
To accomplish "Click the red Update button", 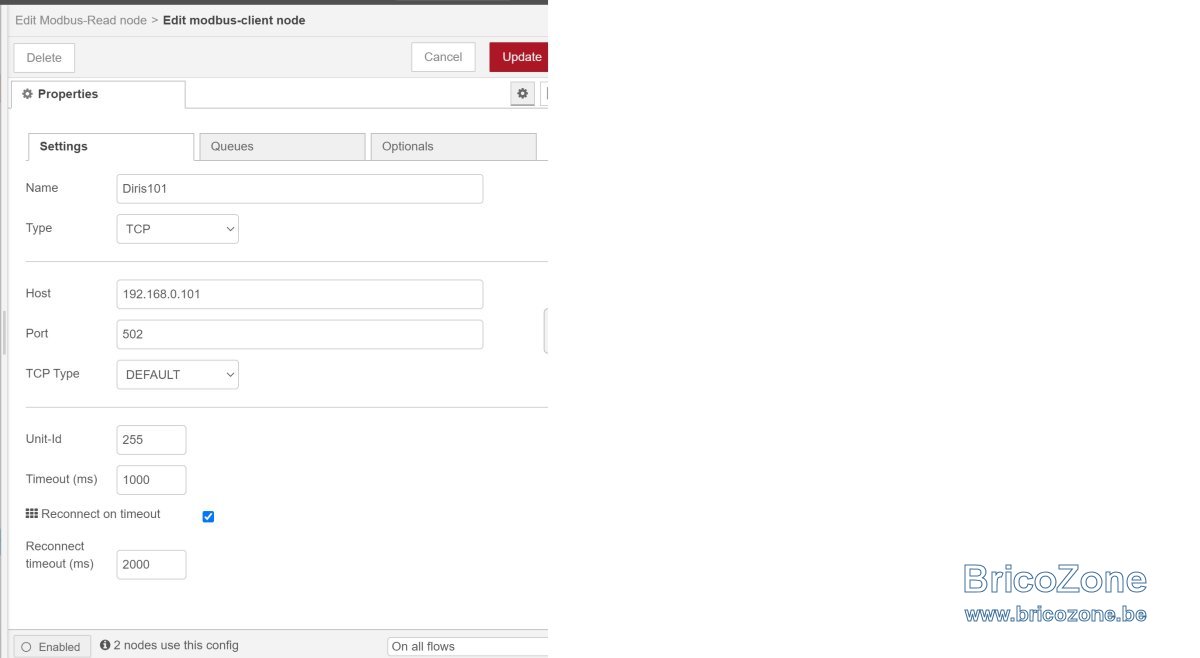I will pyautogui.click(x=519, y=57).
